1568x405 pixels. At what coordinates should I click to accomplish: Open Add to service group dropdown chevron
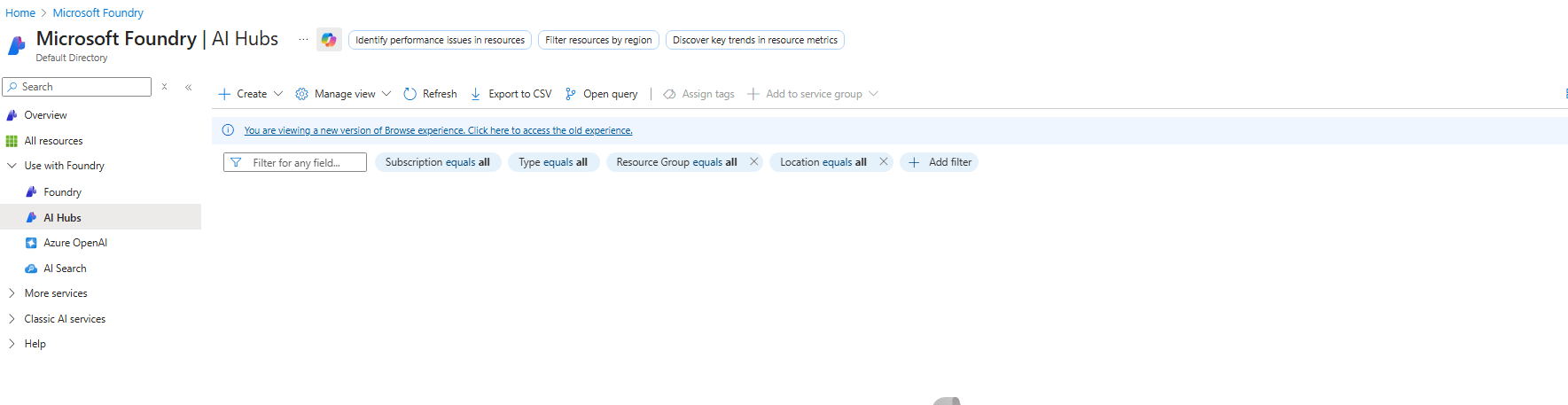pyautogui.click(x=873, y=94)
